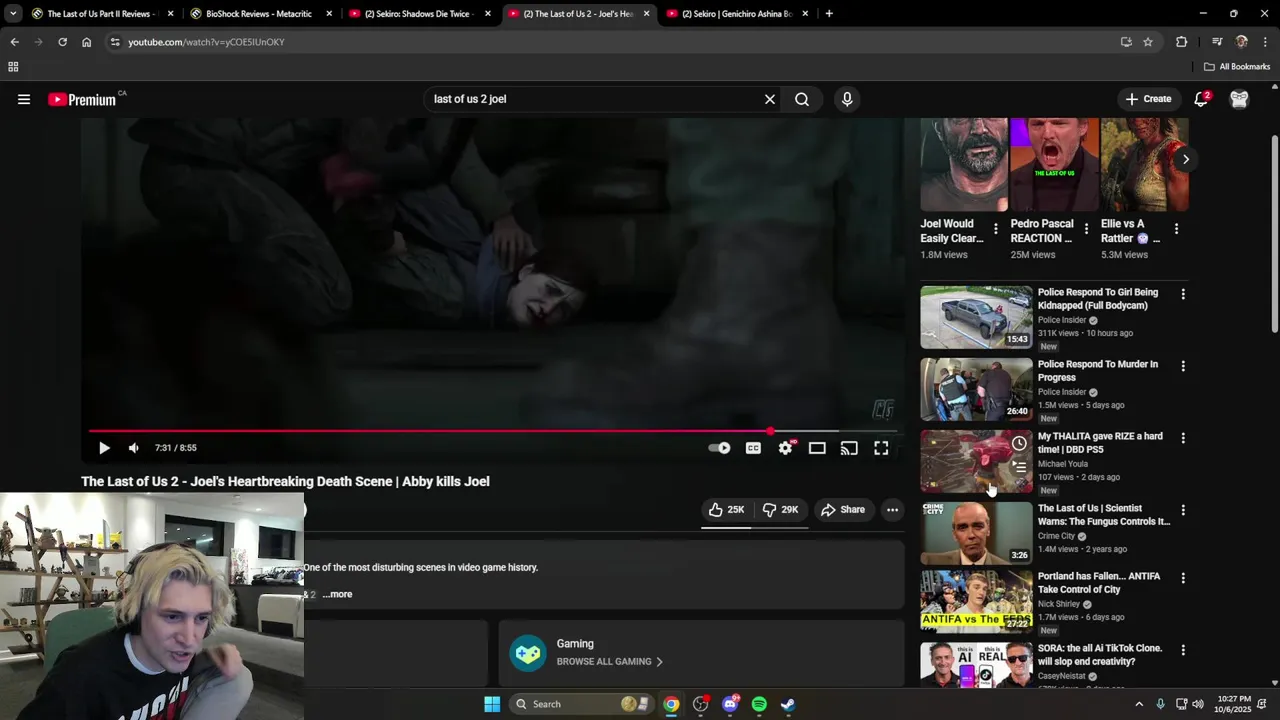Open options for Portland has Fallen video
Viewport: 1280px width, 720px height.
[x=1183, y=578]
